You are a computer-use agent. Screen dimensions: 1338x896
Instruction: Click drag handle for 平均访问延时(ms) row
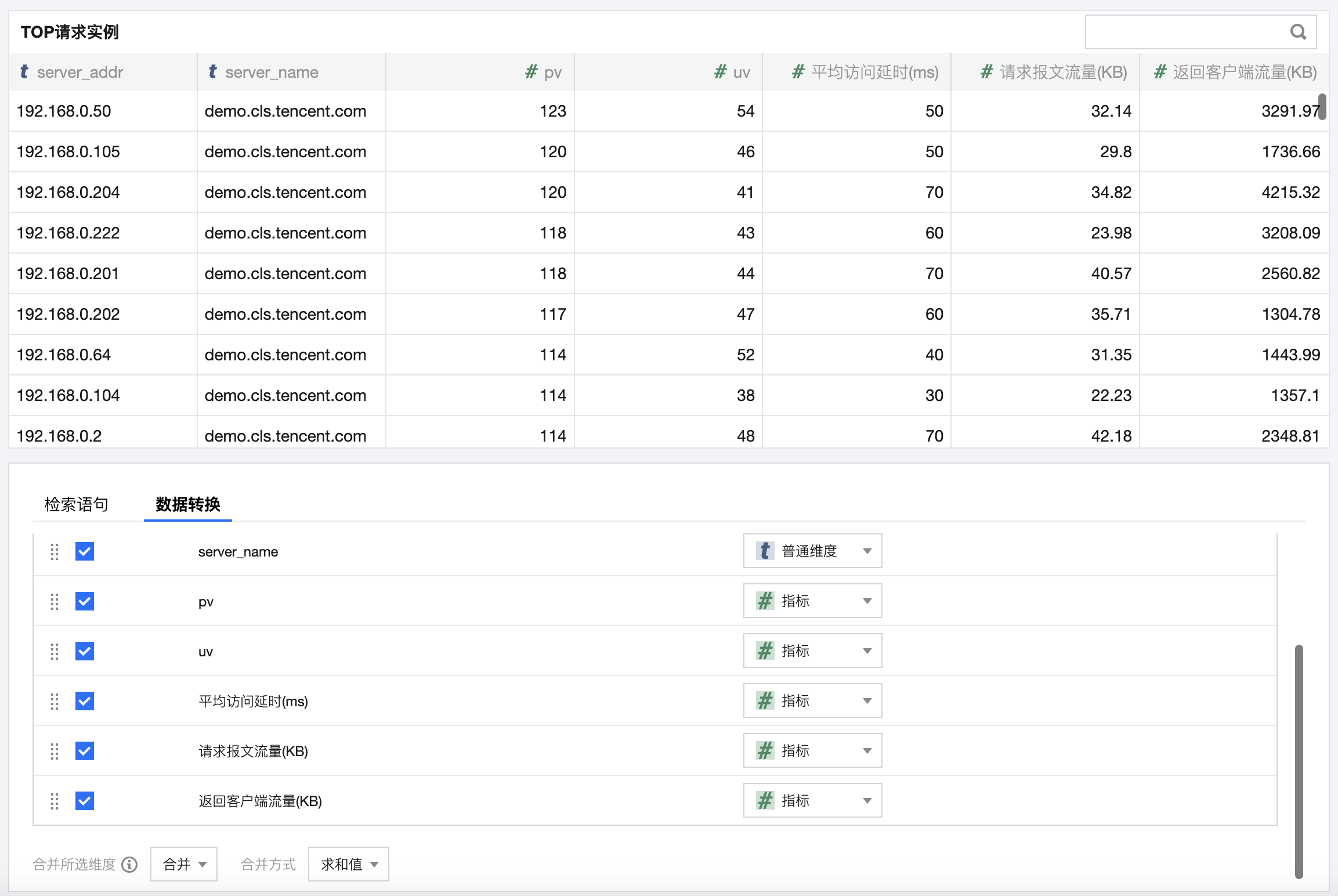pyautogui.click(x=55, y=701)
